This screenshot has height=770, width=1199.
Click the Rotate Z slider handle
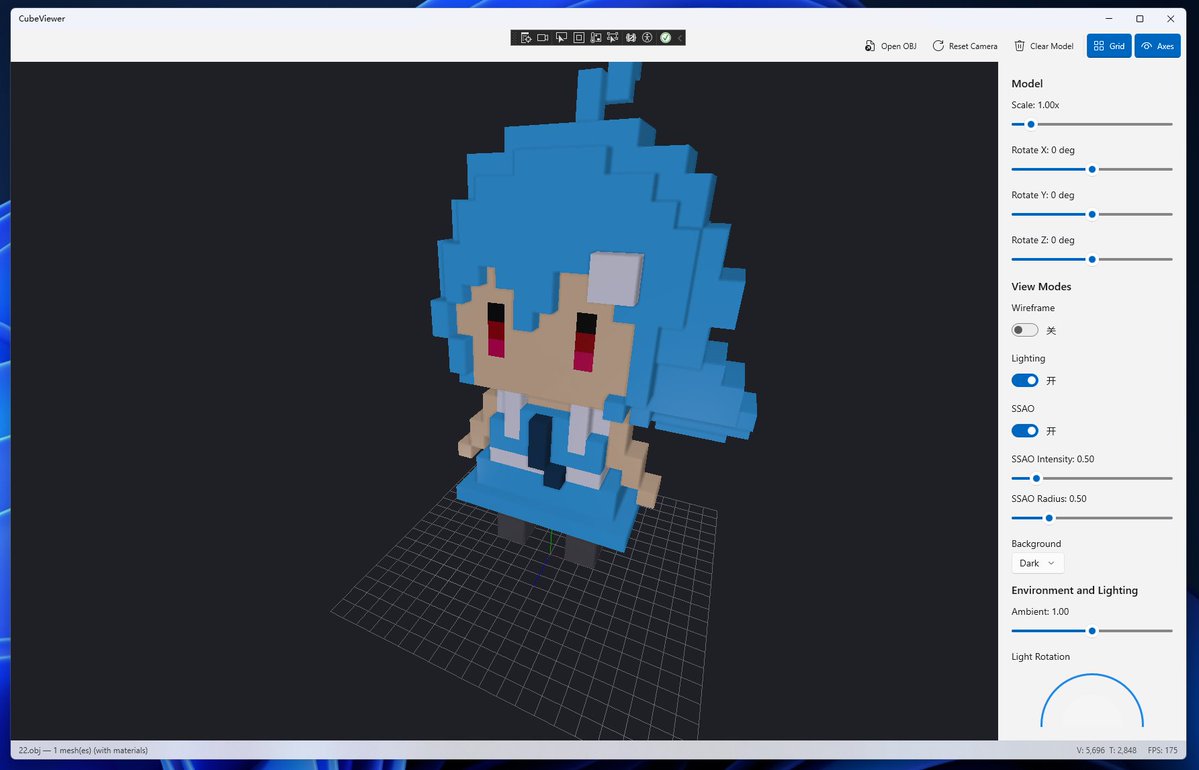pyautogui.click(x=1092, y=259)
